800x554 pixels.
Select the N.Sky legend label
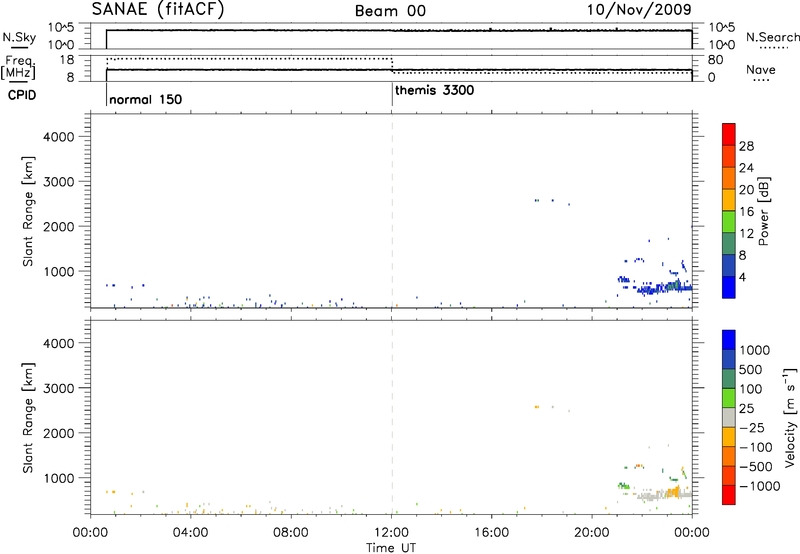(19, 38)
